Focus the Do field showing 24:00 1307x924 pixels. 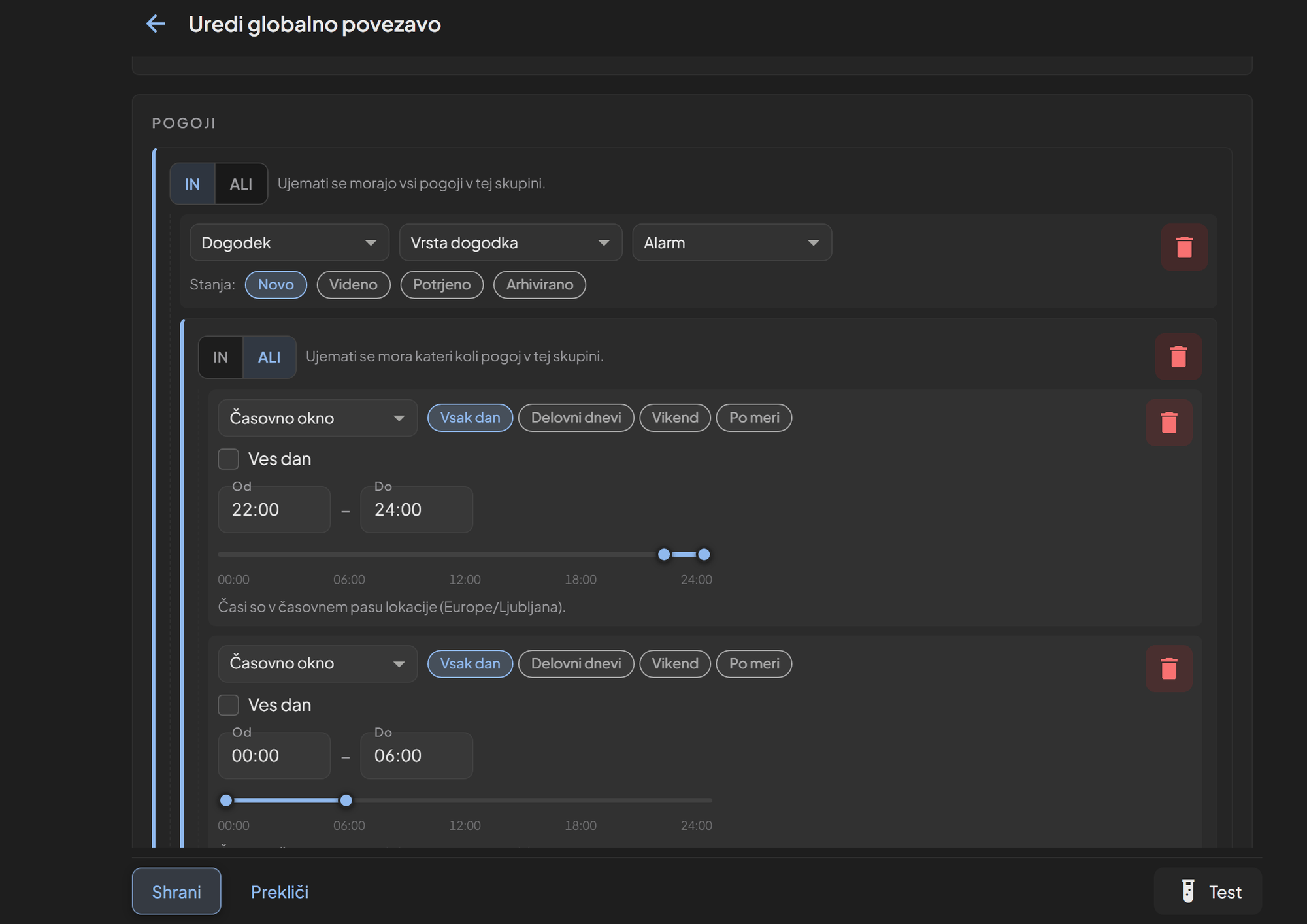click(x=417, y=510)
